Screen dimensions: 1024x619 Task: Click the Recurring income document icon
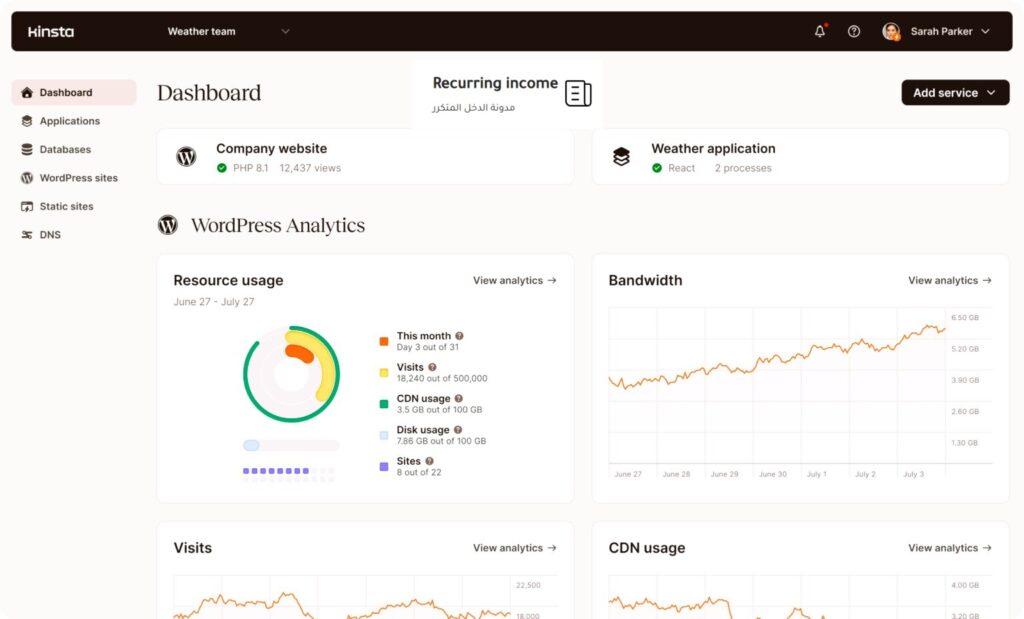(x=578, y=93)
